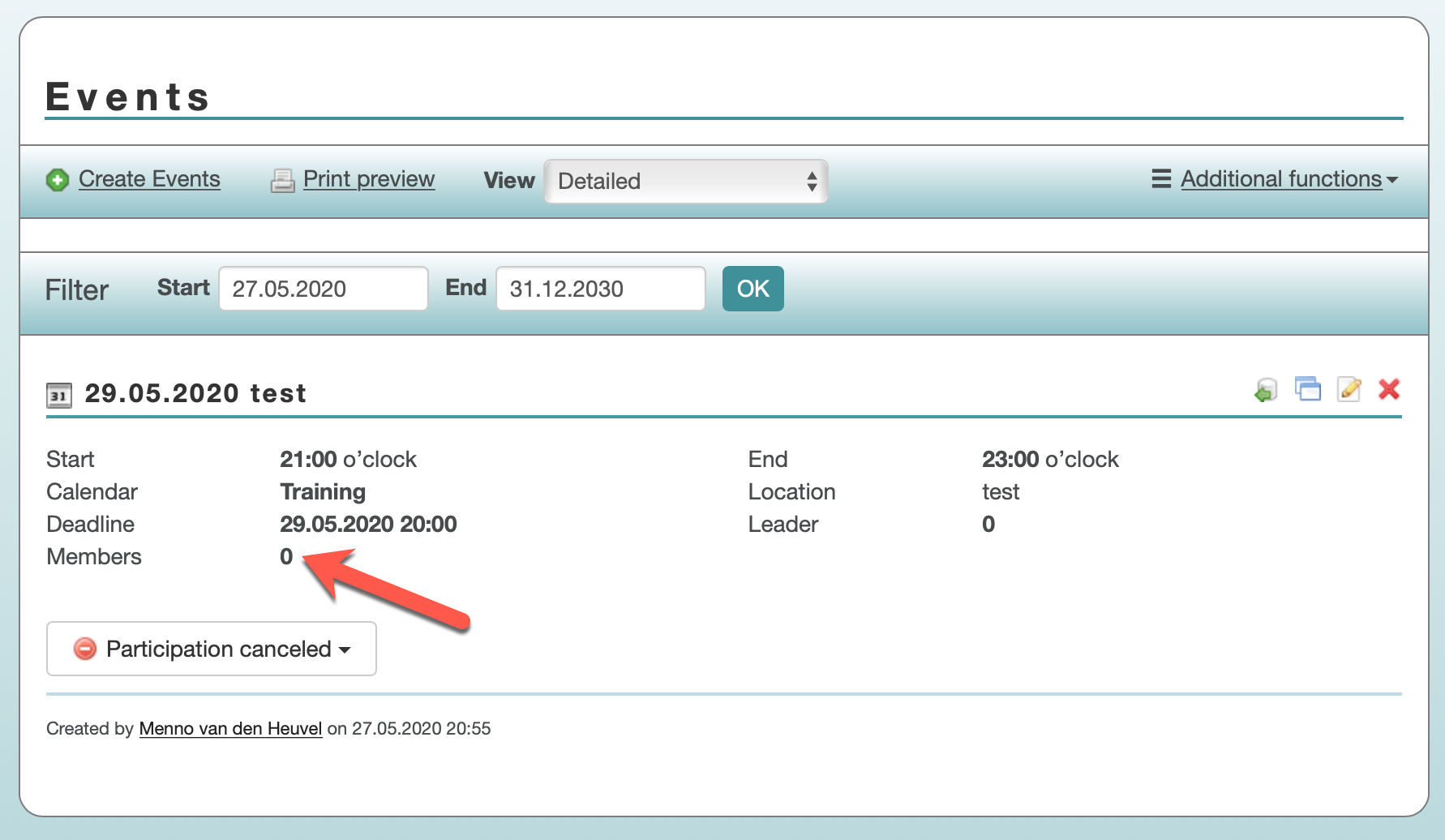This screenshot has width=1445, height=840.
Task: Click the export event icon with green arrow
Action: (1265, 390)
